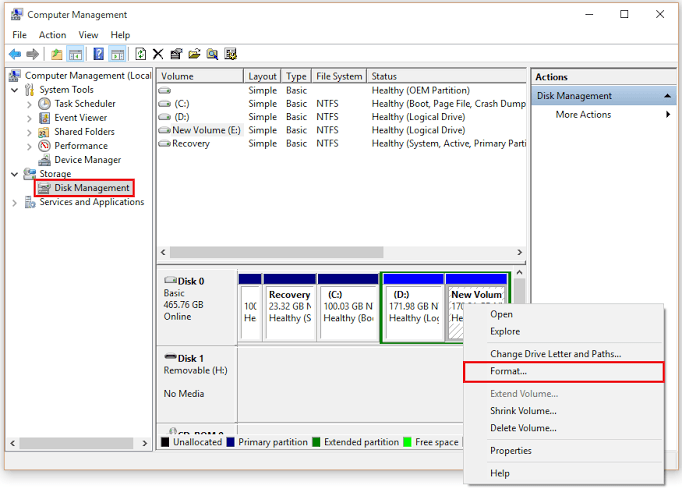Viewport: 682px width, 503px height.
Task: Choose Help from the context menu
Action: (564, 473)
